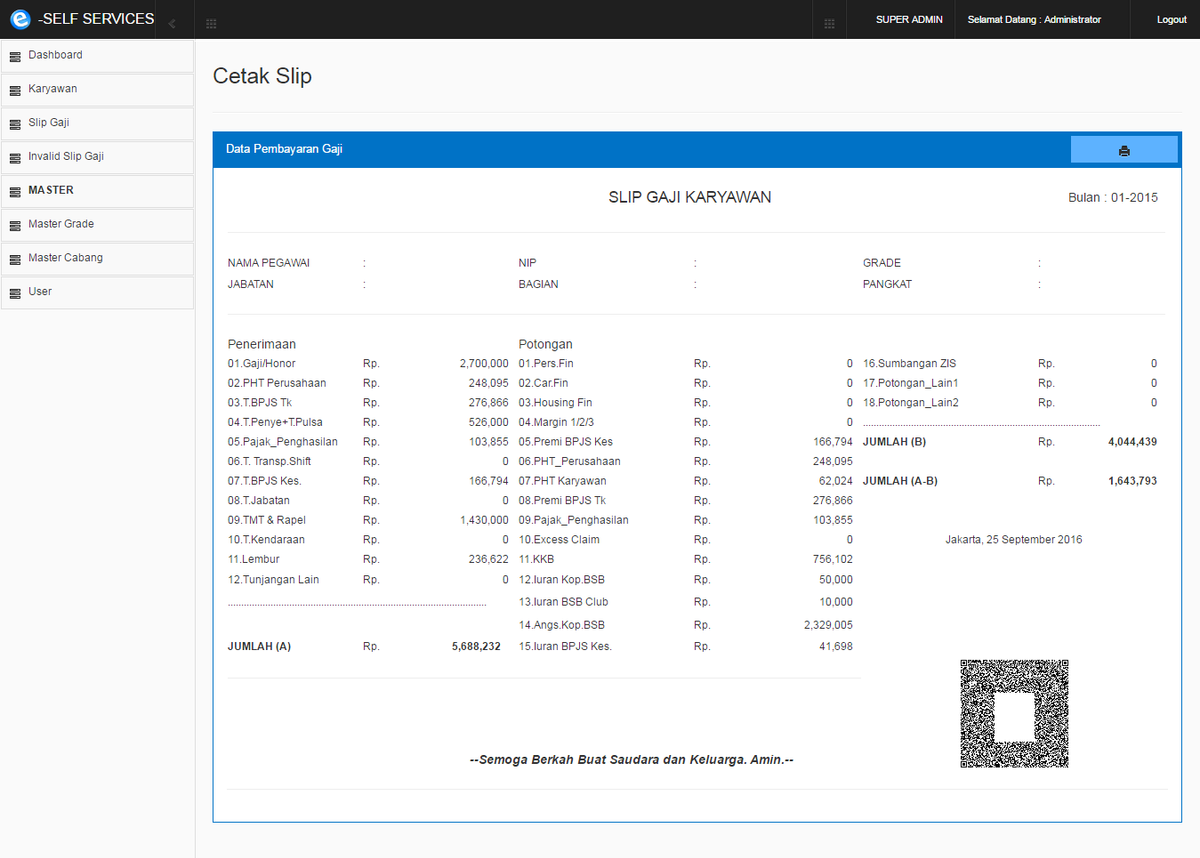
Task: Click the SUPER ADMIN header item
Action: 909,20
